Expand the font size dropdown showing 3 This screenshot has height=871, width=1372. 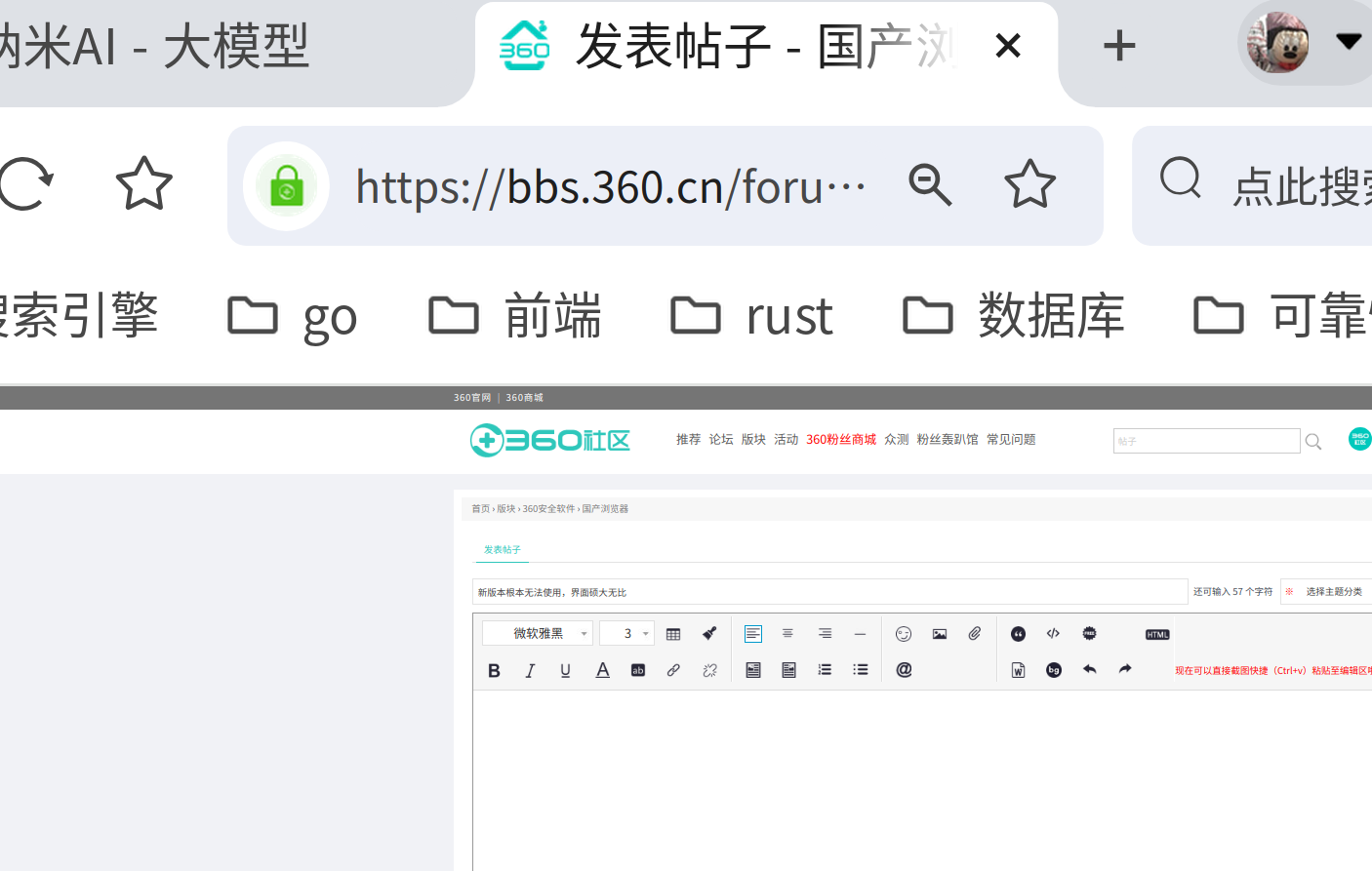pos(626,633)
